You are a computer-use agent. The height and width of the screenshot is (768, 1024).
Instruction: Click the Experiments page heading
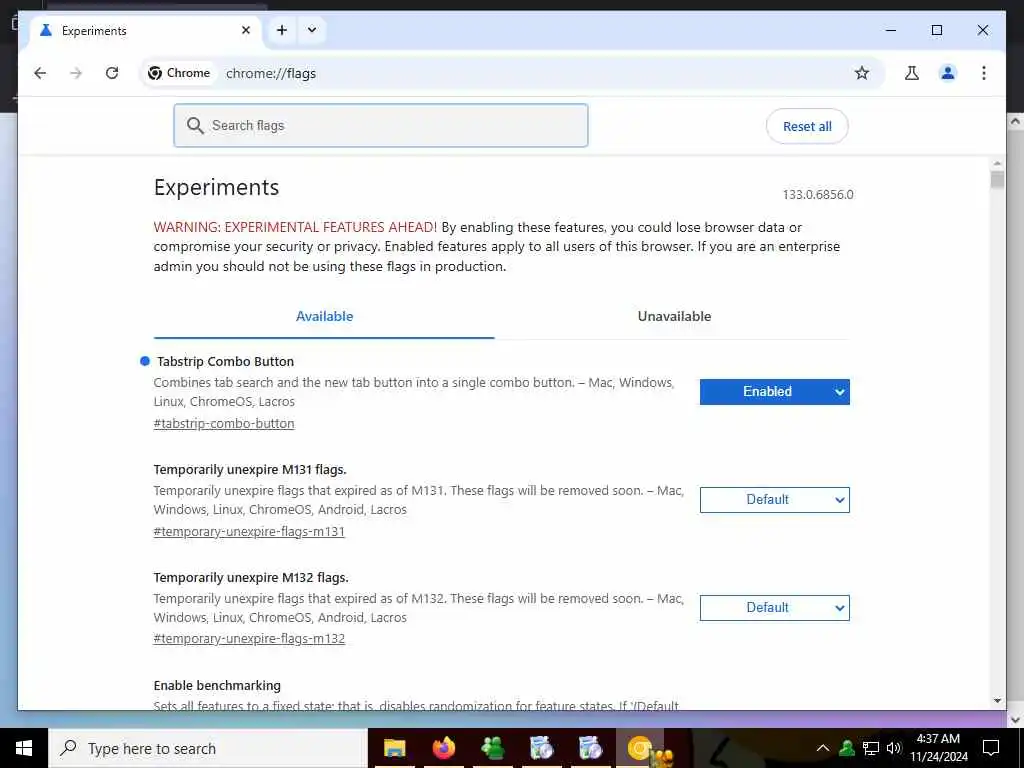tap(216, 187)
